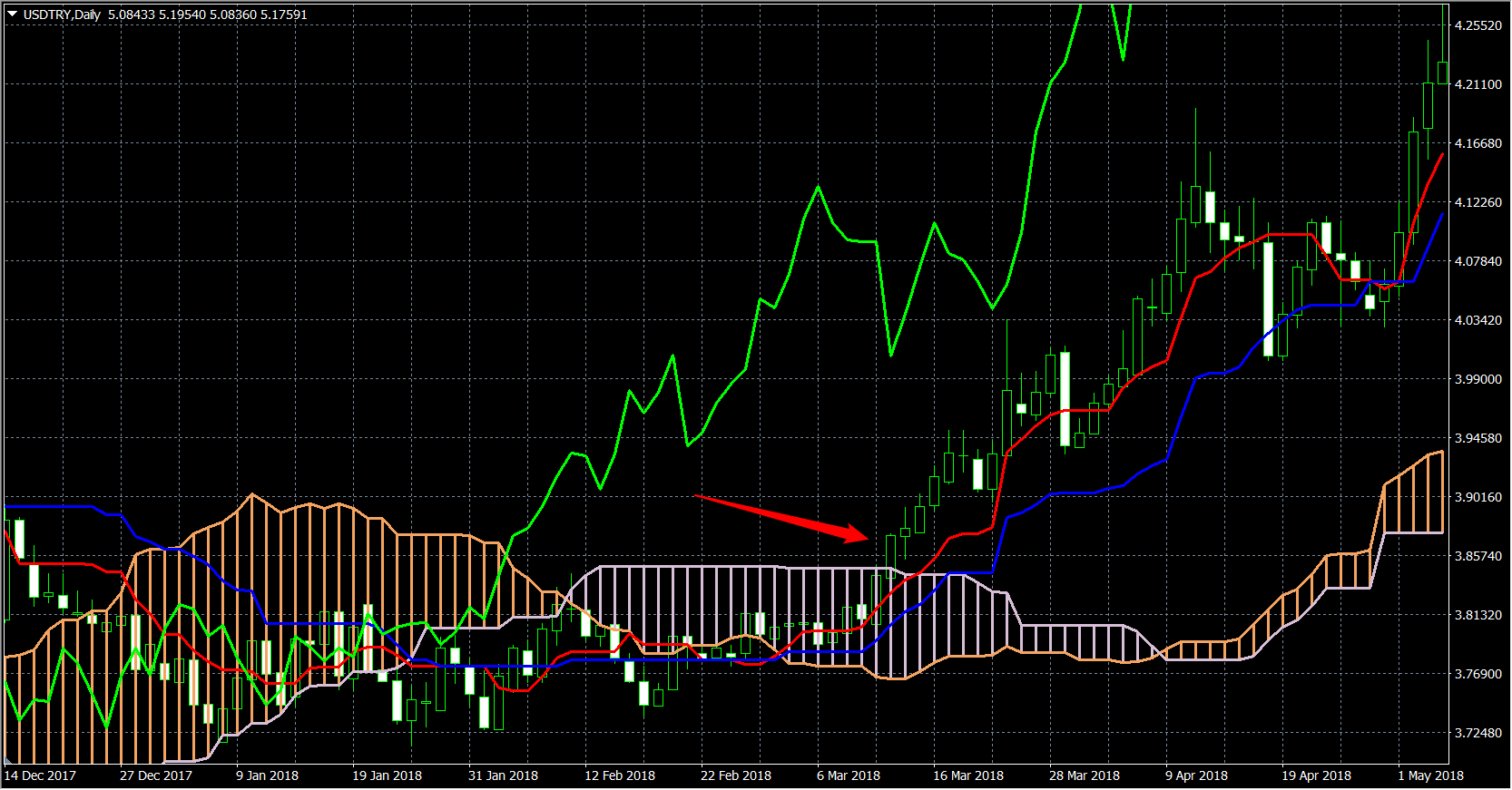Screen dimensions: 1512x790
Task: Click the OHLC values in the chart header
Action: point(207,15)
